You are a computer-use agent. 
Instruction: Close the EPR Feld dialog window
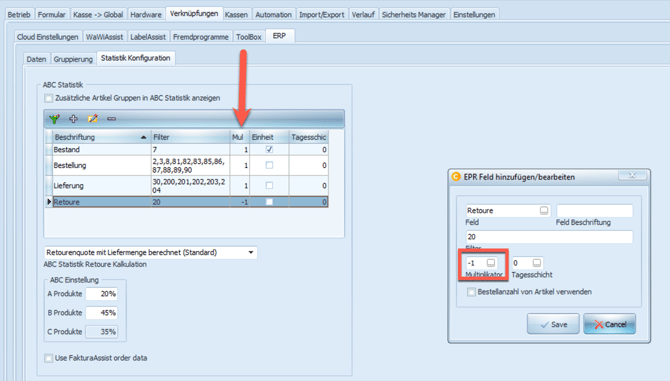[x=632, y=175]
